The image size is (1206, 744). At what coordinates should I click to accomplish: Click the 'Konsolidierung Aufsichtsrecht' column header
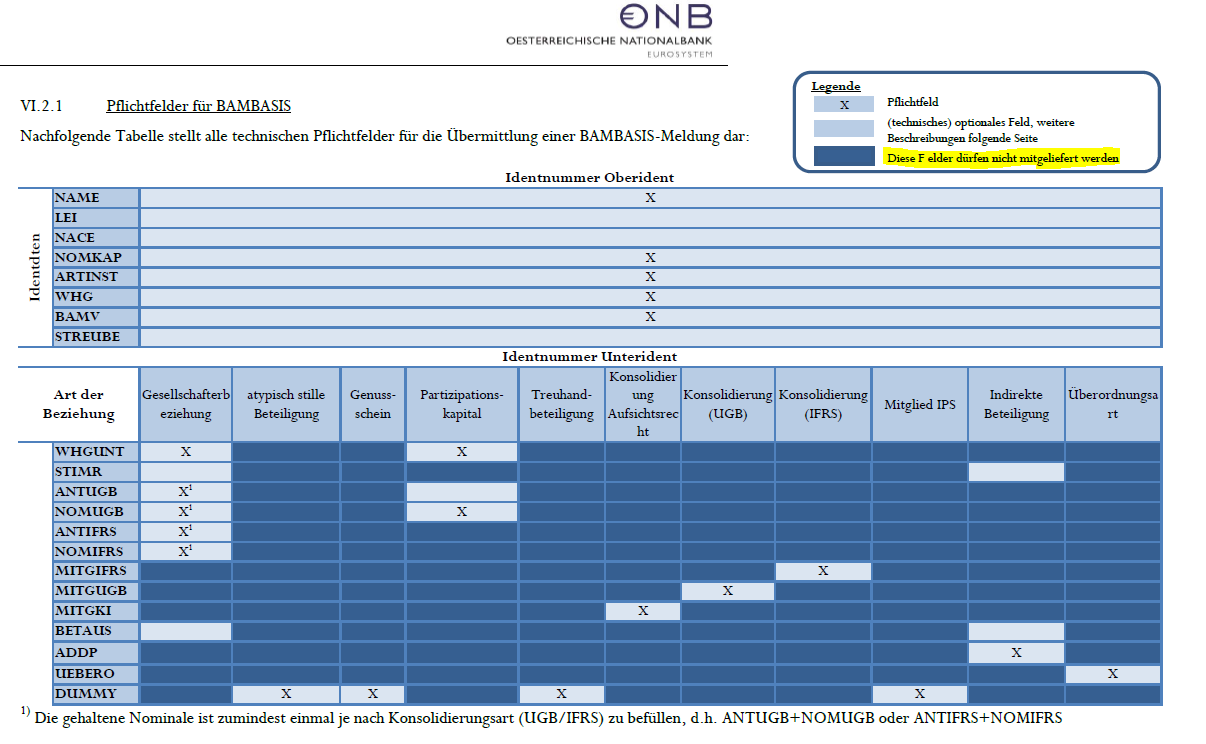(643, 404)
